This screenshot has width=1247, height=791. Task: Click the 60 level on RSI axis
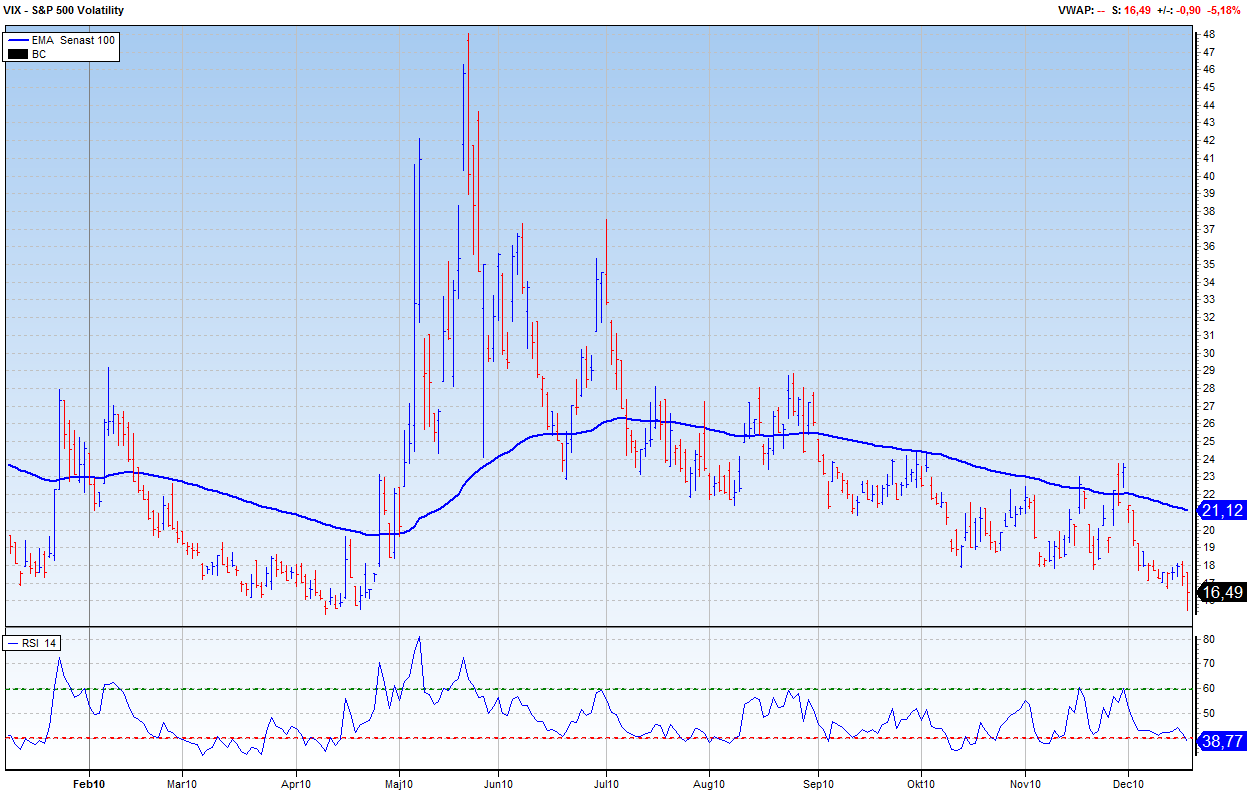[x=1209, y=688]
